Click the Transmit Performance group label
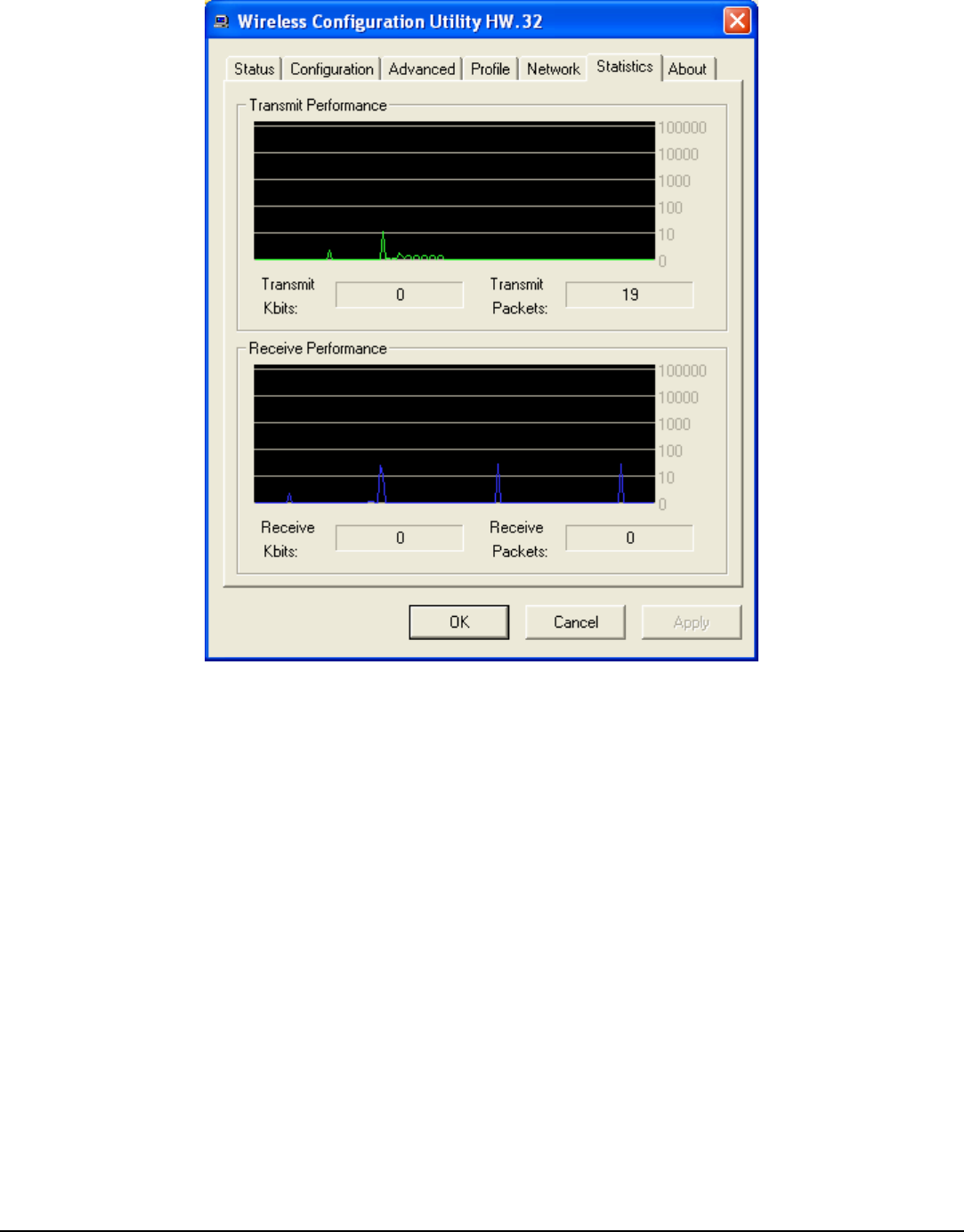 pyautogui.click(x=318, y=105)
